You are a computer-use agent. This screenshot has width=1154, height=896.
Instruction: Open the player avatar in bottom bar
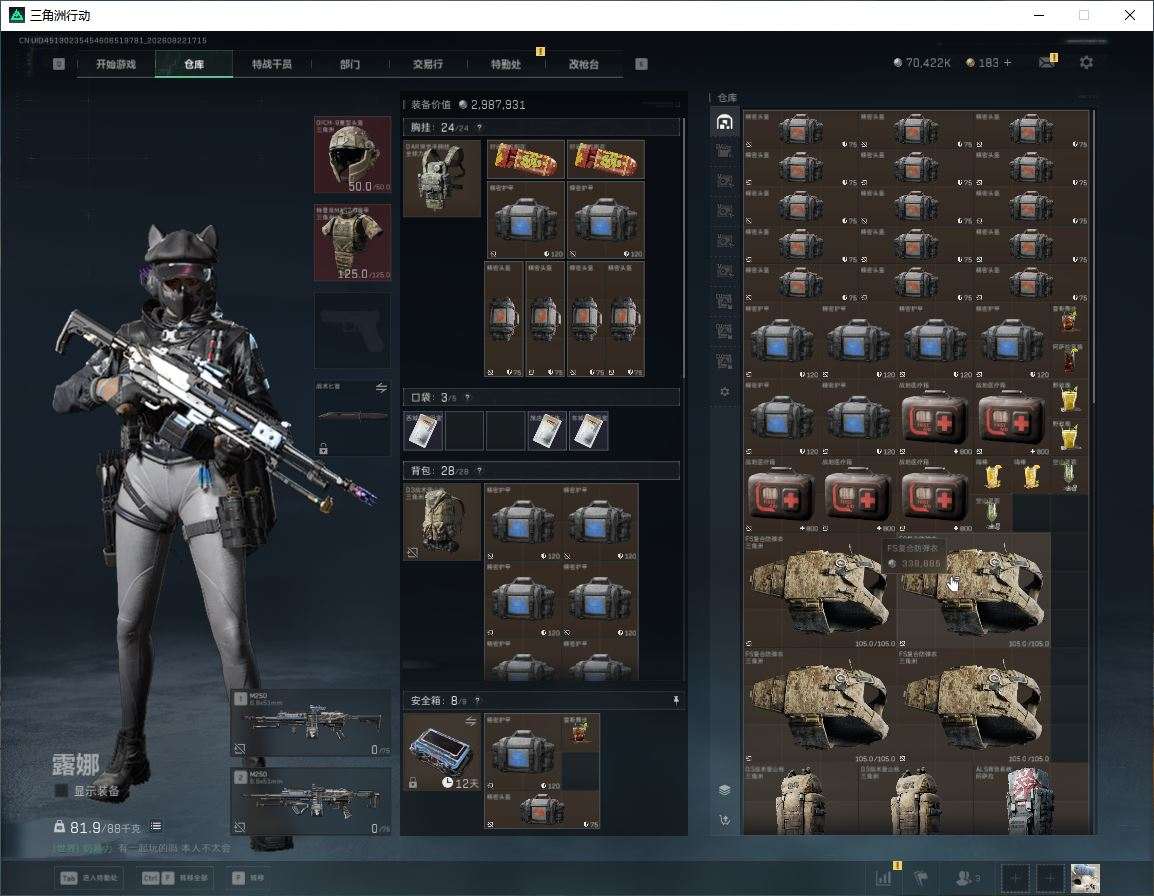[1086, 878]
